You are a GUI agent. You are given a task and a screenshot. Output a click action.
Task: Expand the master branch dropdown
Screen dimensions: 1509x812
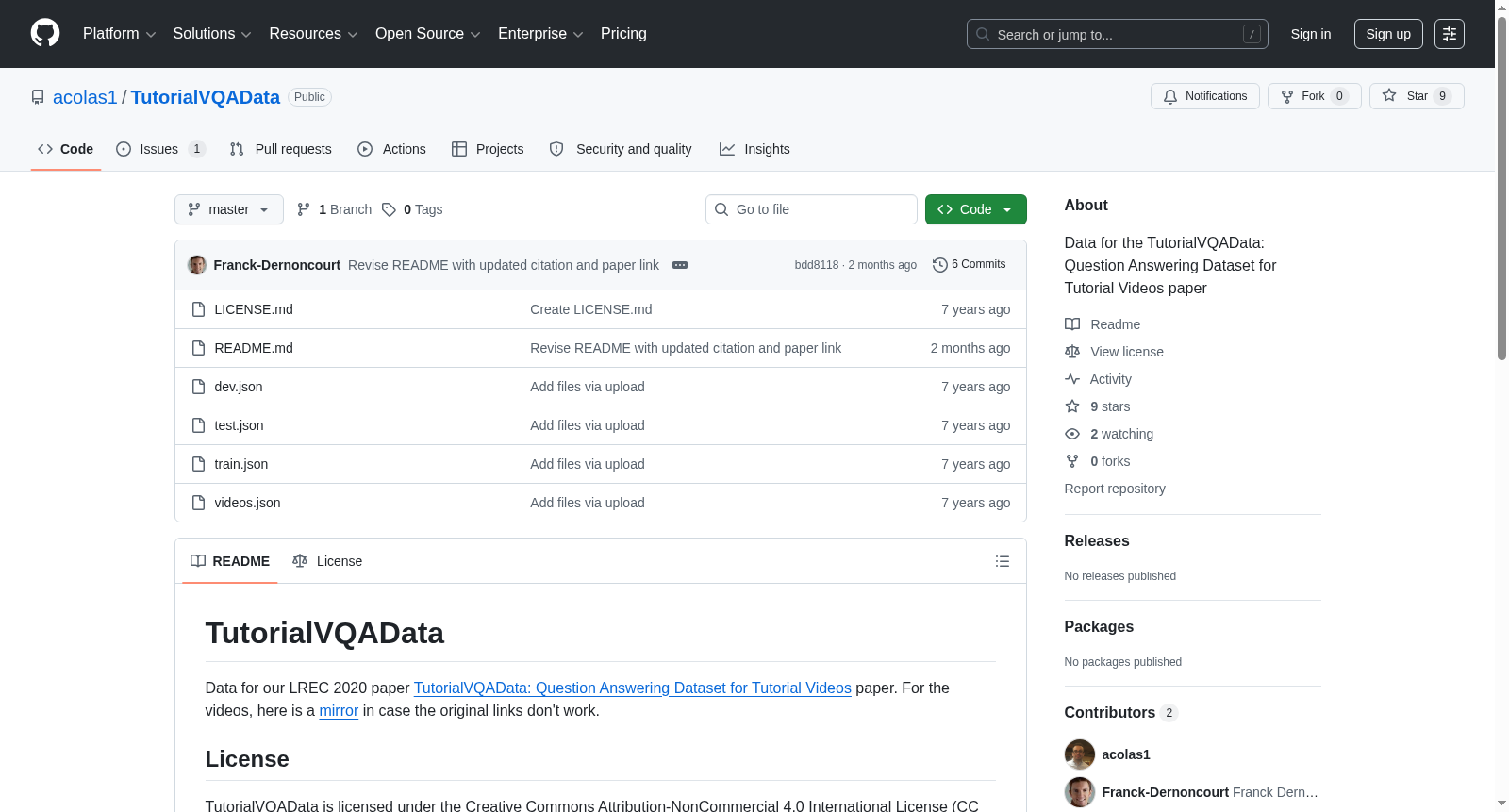click(x=229, y=209)
